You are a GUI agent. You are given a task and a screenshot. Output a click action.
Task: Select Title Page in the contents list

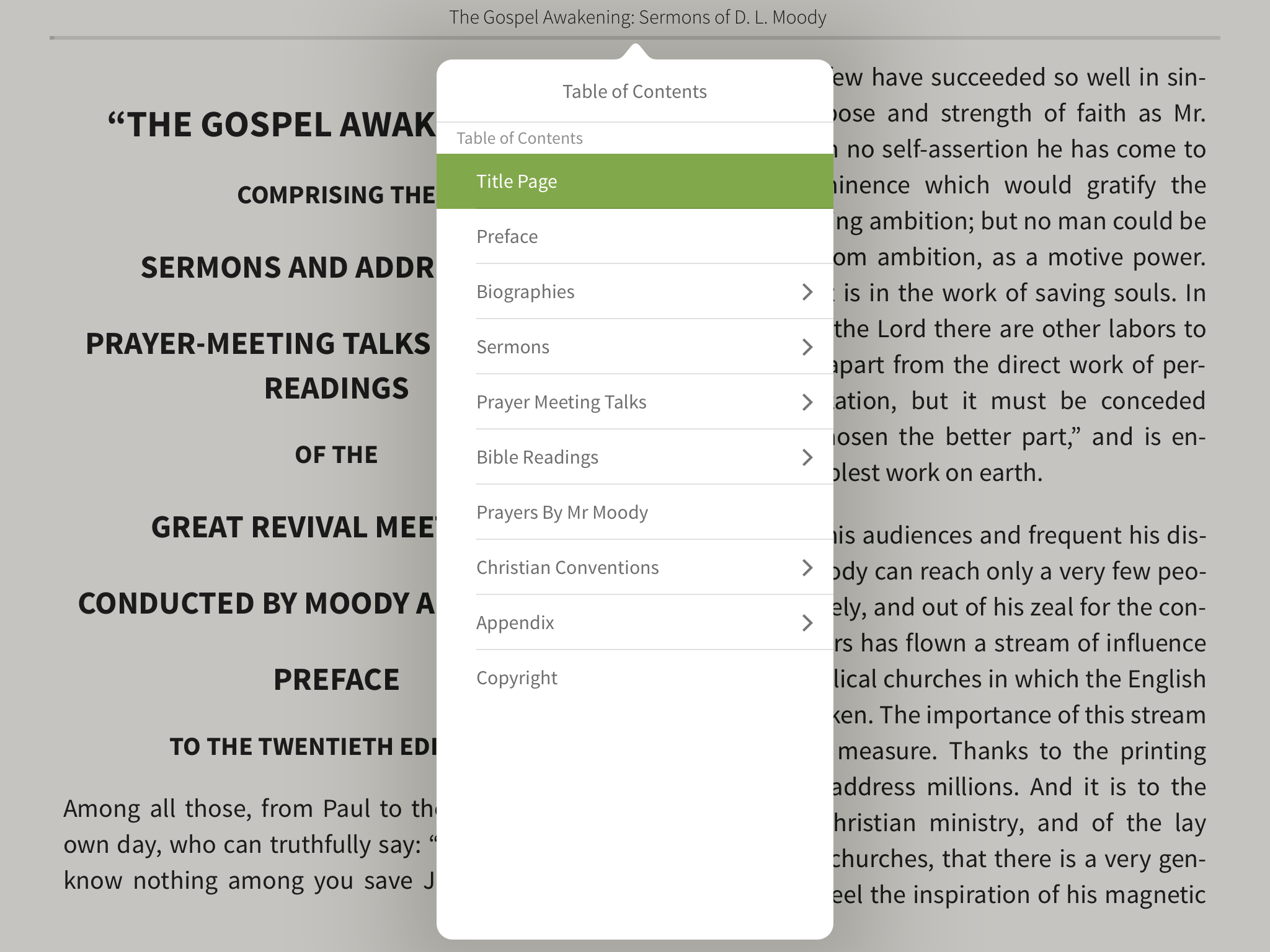[634, 181]
